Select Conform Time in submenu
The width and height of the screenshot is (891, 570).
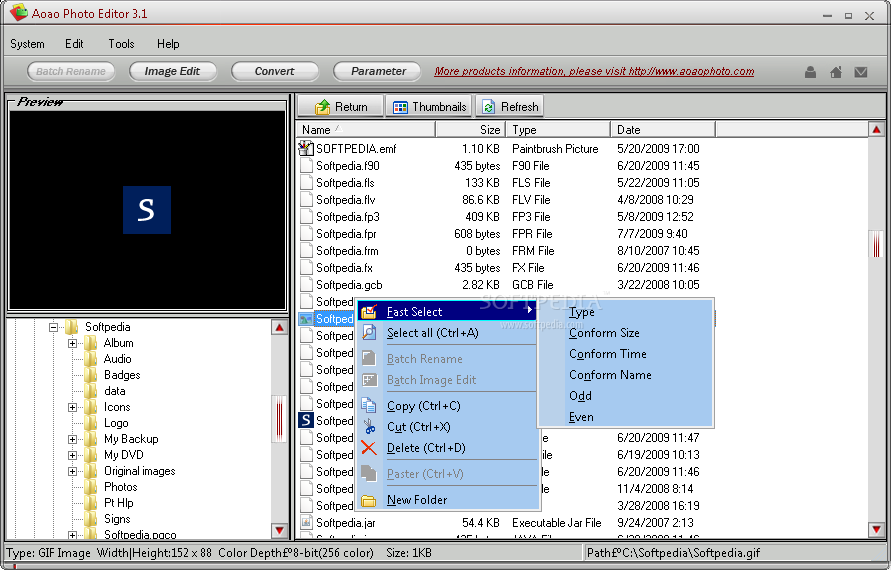pyautogui.click(x=625, y=353)
